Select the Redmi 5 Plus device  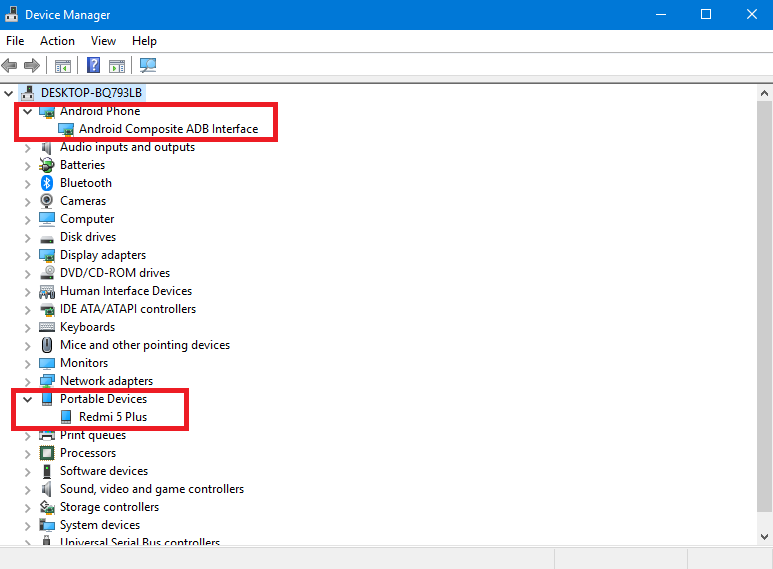click(113, 417)
